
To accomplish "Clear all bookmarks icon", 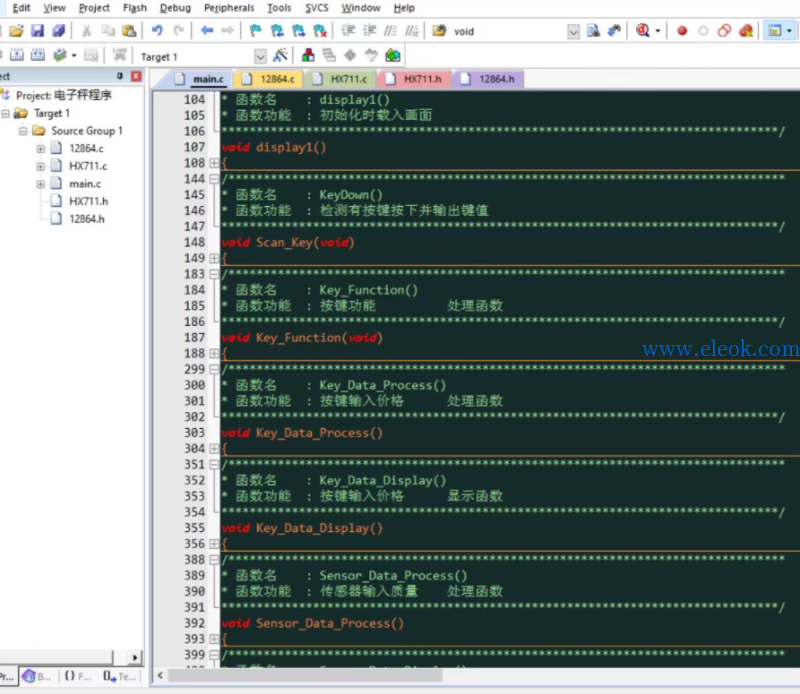I will 320,31.
